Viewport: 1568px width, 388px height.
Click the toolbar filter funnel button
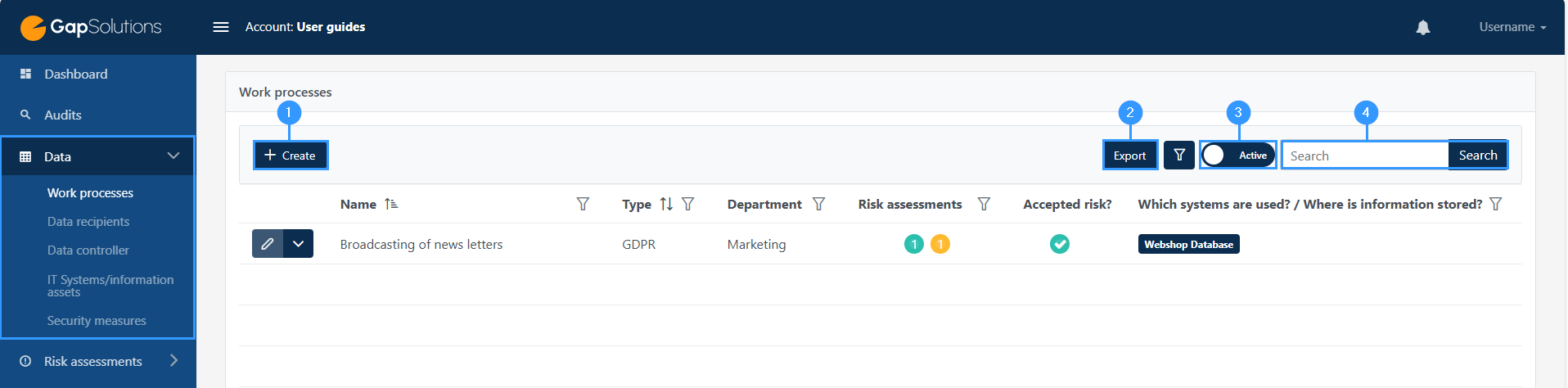(x=1179, y=155)
